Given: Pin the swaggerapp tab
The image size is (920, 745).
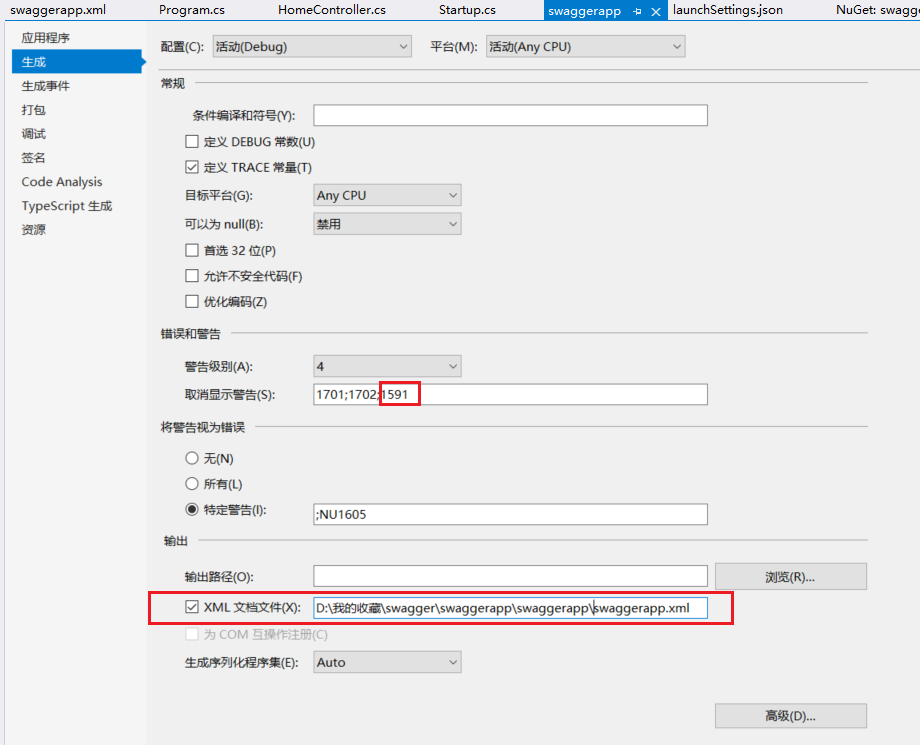Looking at the screenshot, I should (638, 11).
